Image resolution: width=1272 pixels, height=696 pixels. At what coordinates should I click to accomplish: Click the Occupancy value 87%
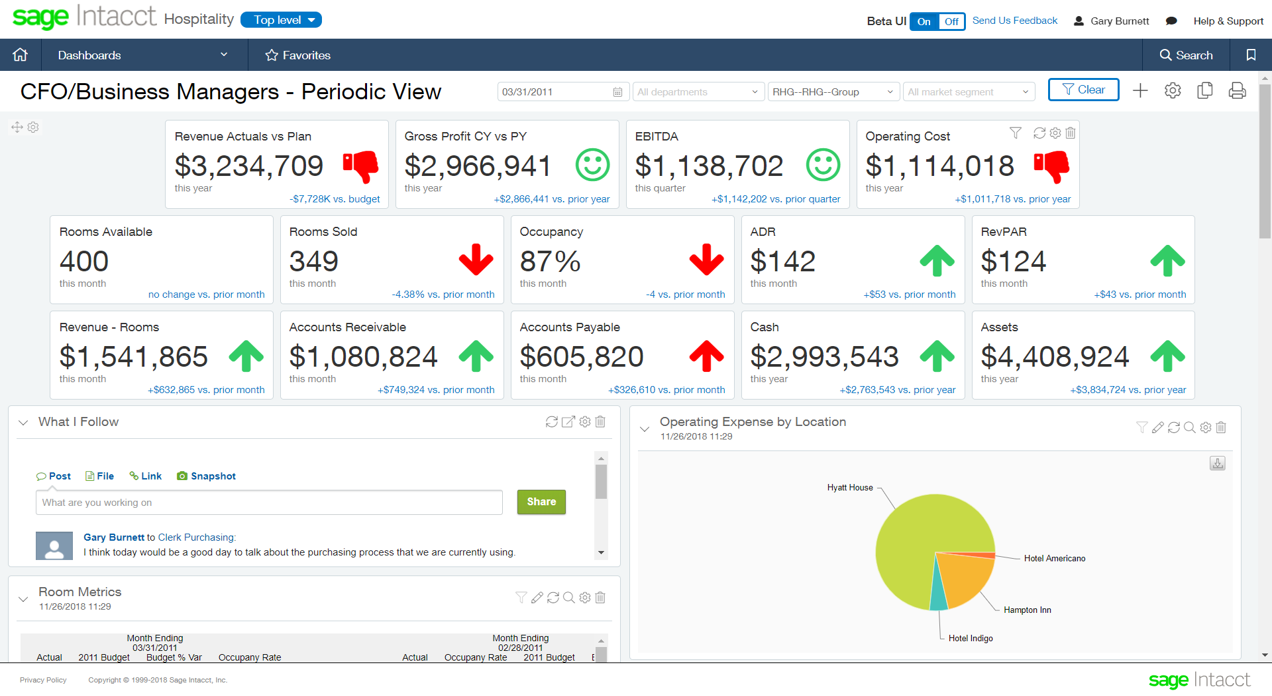(x=550, y=261)
